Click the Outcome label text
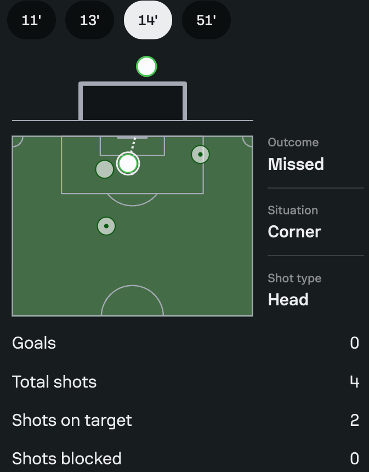Viewport: 370px width, 472px height. [x=293, y=142]
